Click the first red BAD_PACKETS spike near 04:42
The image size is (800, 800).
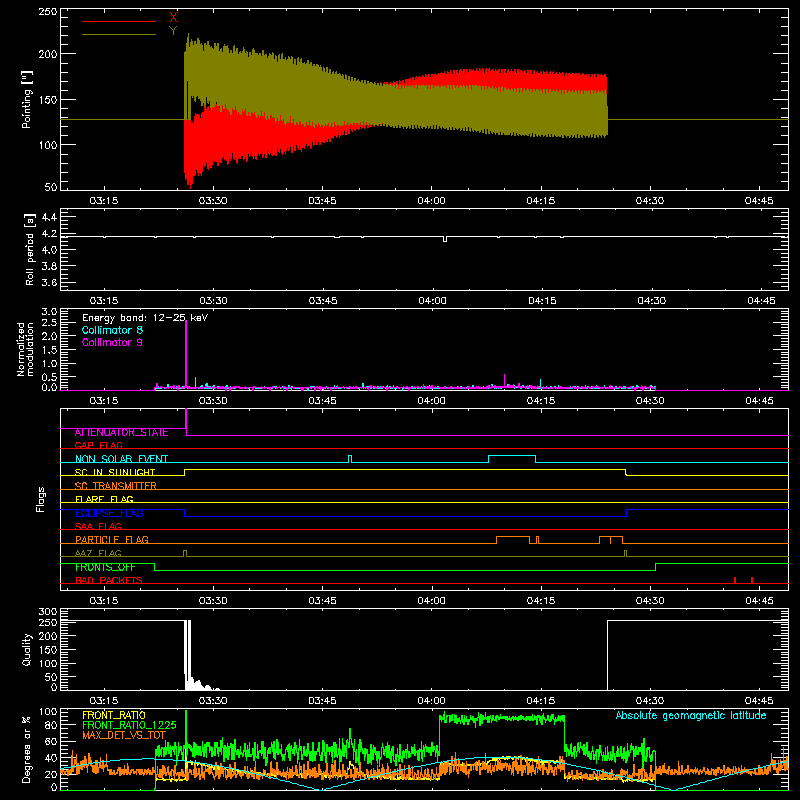point(735,580)
